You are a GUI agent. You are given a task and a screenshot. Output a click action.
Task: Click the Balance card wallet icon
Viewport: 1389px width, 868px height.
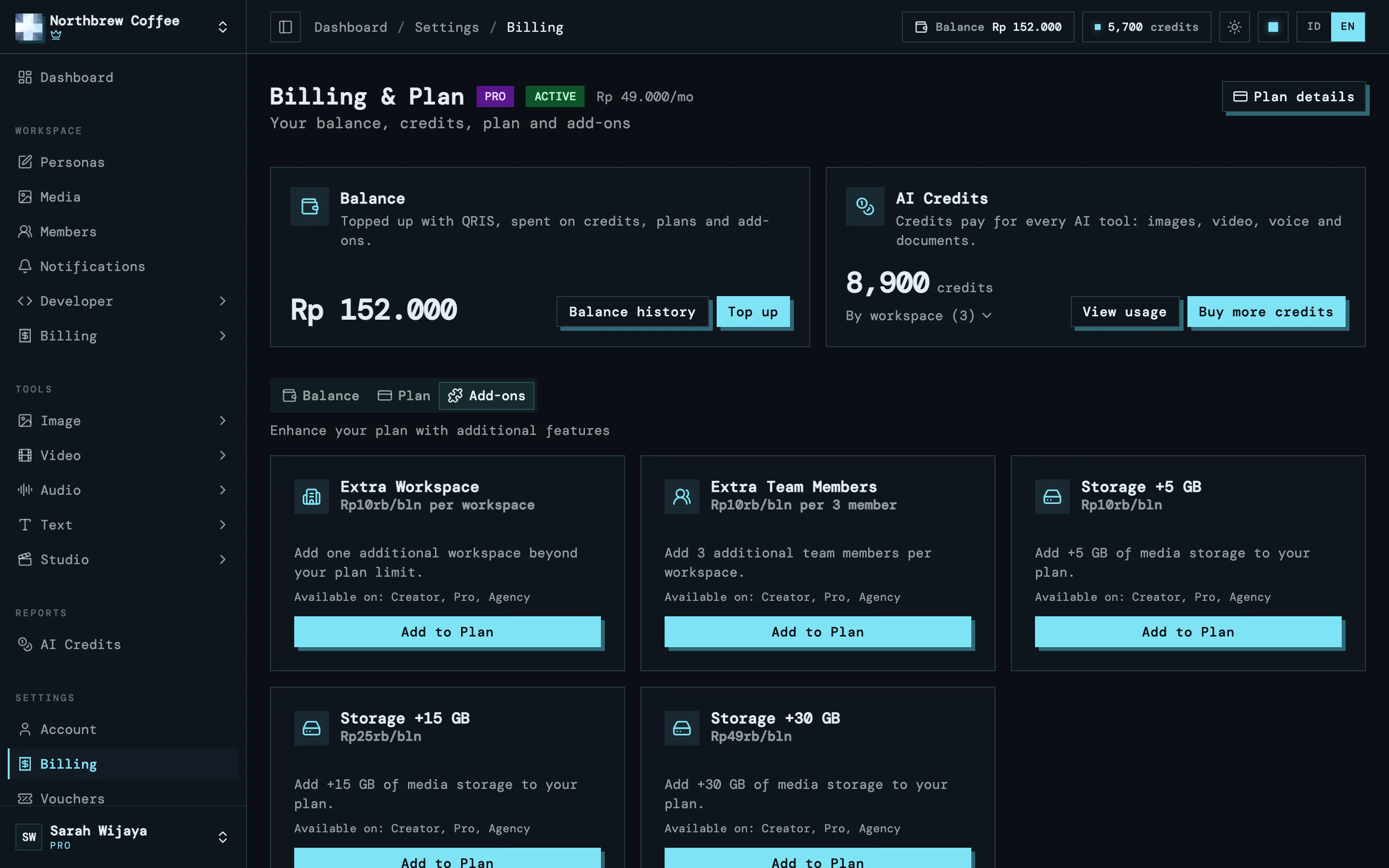[309, 206]
